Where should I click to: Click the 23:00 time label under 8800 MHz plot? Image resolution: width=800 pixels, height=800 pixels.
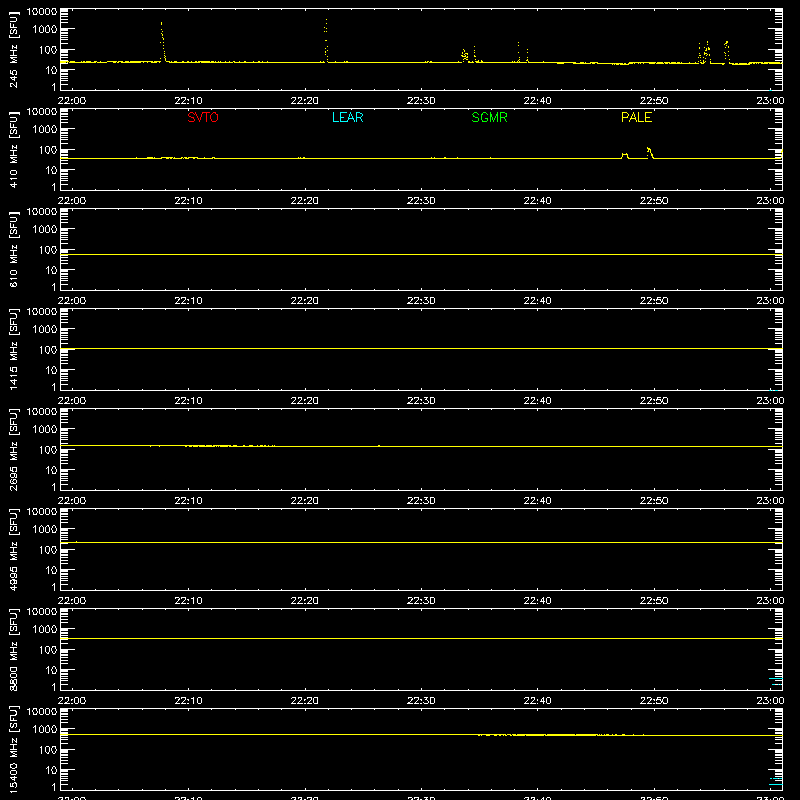770,701
